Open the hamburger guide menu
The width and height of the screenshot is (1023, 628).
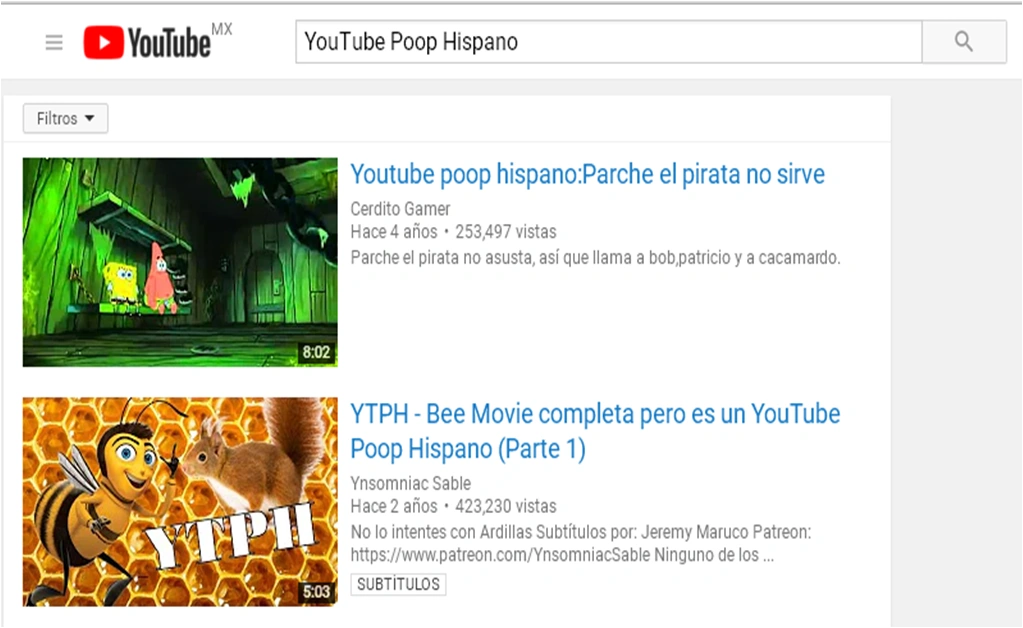54,43
